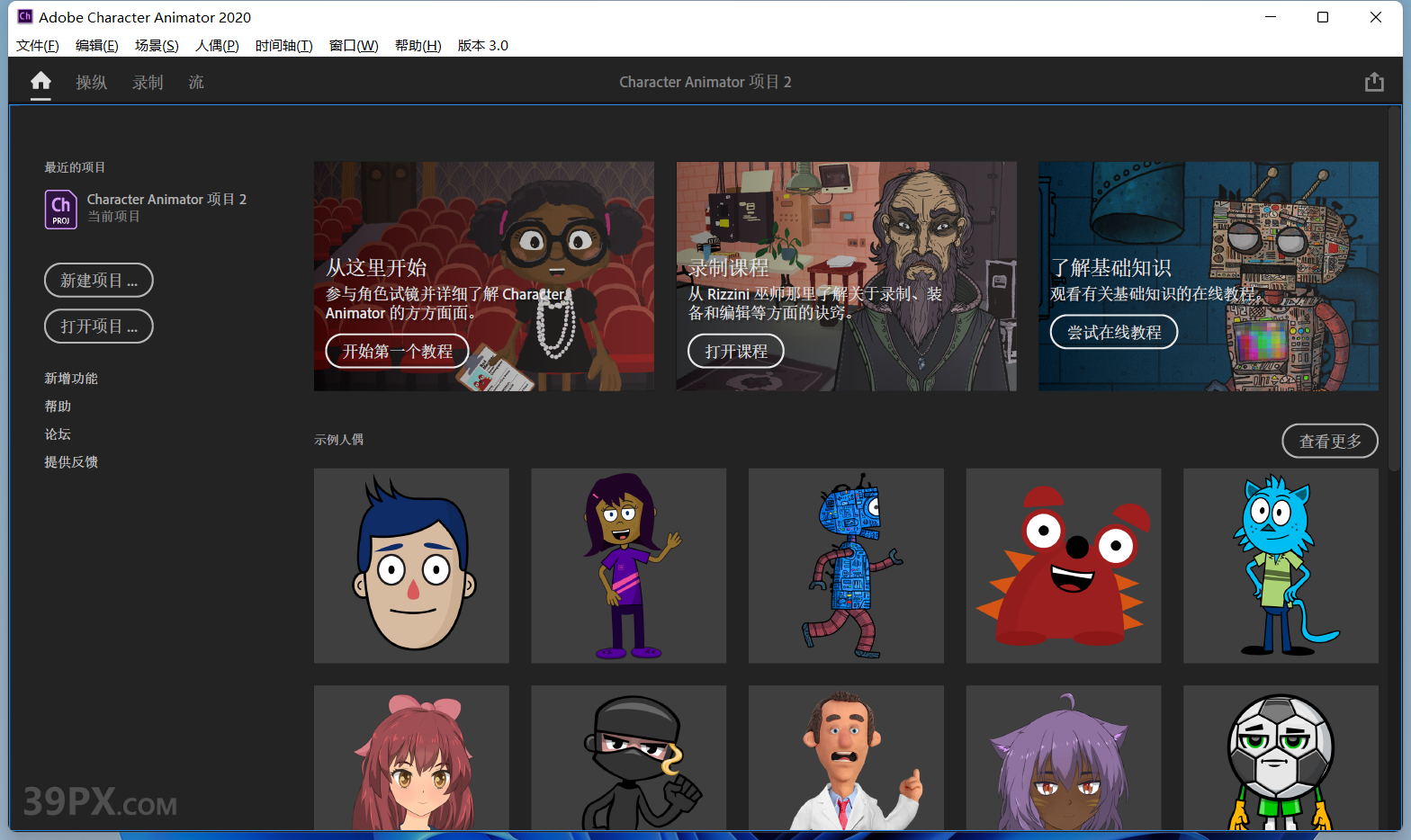
Task: Click the 打开课程 button
Action: pos(736,352)
